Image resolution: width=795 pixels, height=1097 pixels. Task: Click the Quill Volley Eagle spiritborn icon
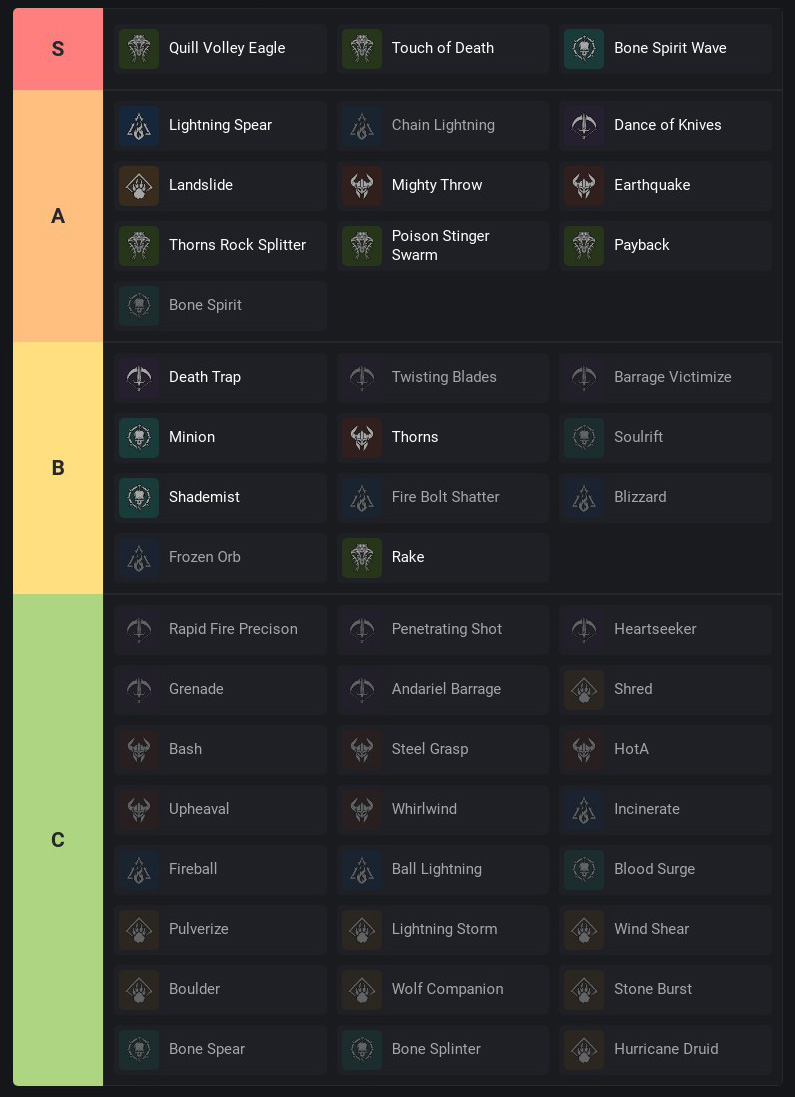pyautogui.click(x=139, y=48)
